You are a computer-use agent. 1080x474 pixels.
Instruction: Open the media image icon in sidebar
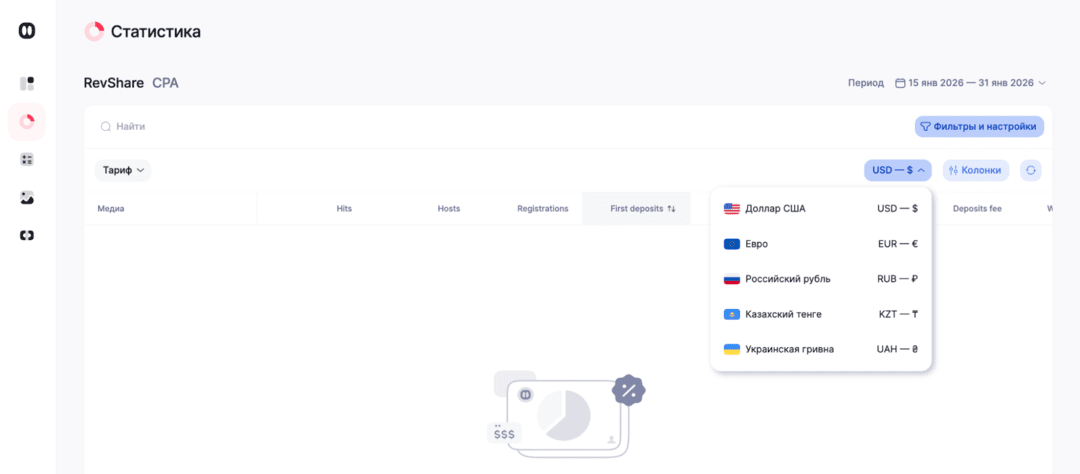(x=27, y=197)
